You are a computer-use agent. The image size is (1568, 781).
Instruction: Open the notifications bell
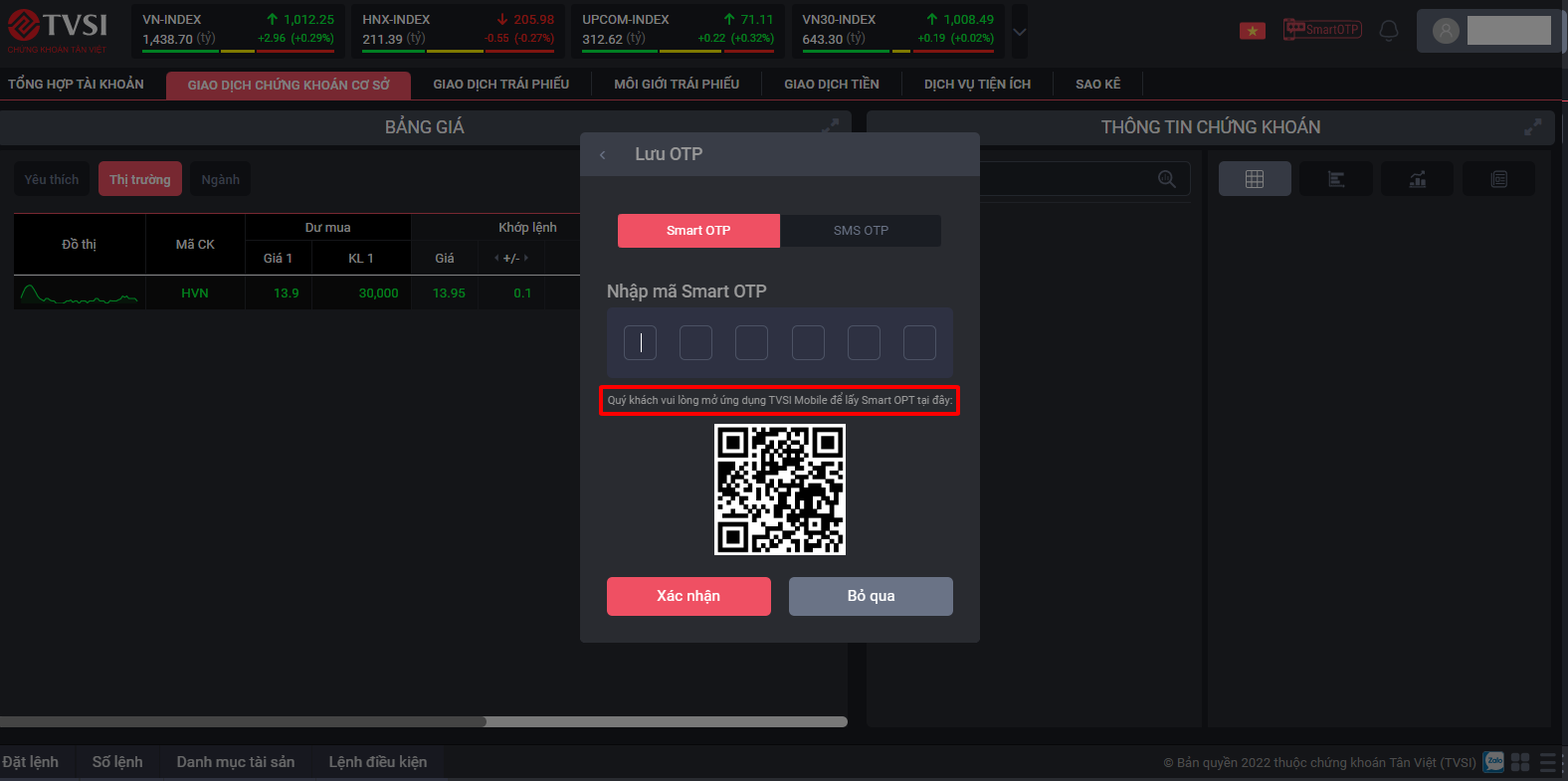1389,31
